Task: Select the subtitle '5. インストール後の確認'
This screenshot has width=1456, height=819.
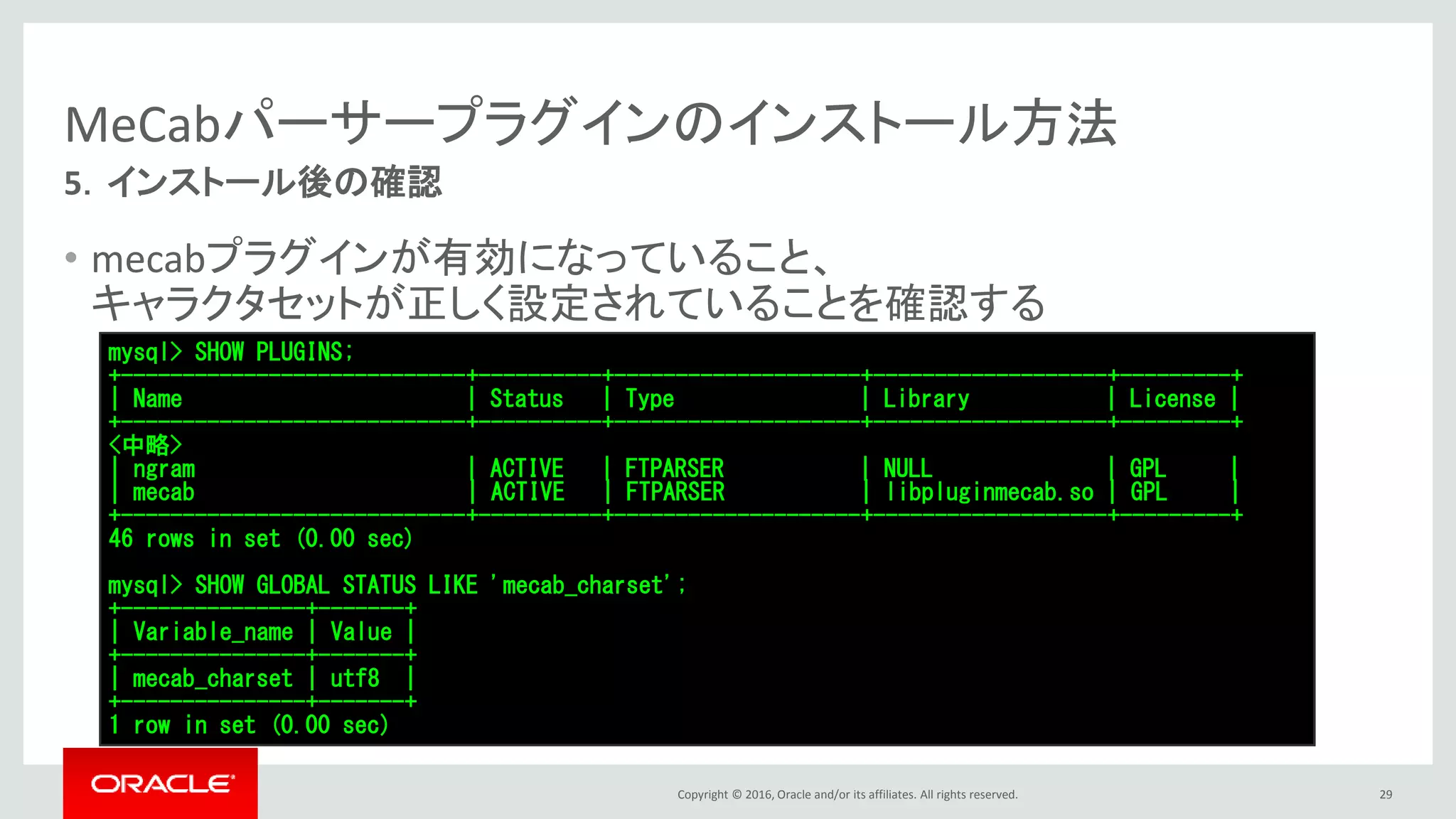Action: 253,182
